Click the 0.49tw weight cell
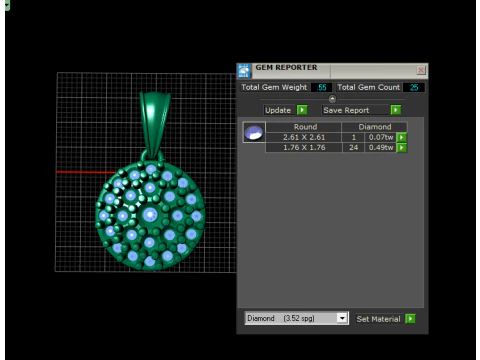The image size is (480, 360). (x=381, y=147)
